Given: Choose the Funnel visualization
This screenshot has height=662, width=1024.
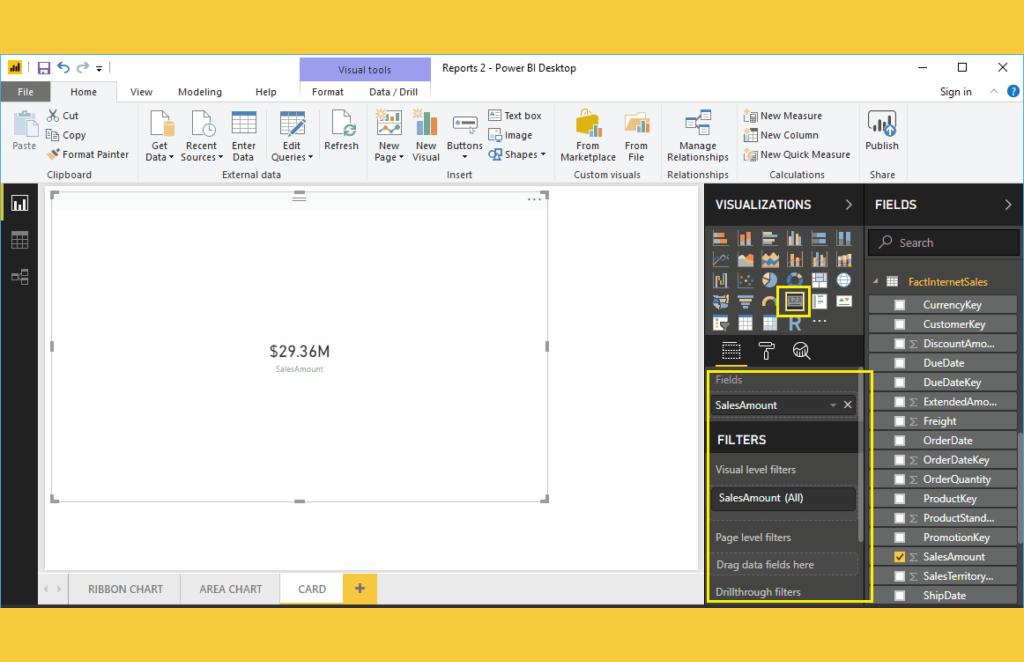Looking at the screenshot, I should (x=744, y=302).
